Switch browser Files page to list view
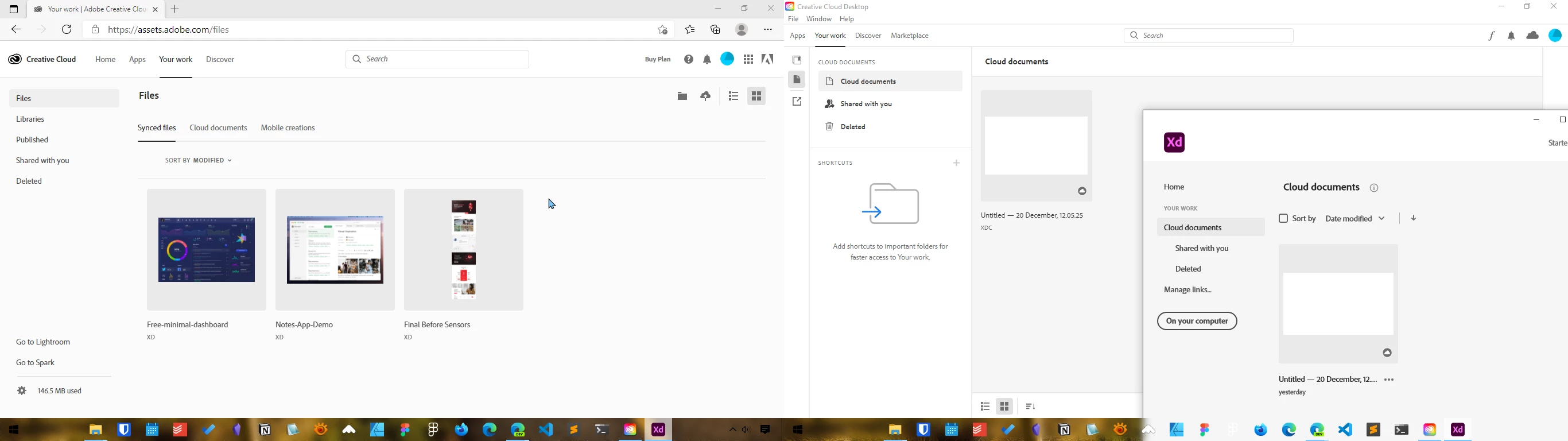Screen dimensions: 1568x441 click(733, 96)
